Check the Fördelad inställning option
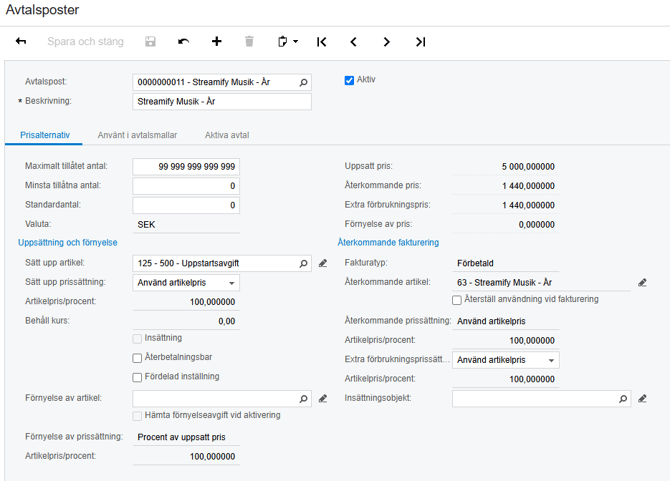The image size is (670, 481). [x=137, y=378]
